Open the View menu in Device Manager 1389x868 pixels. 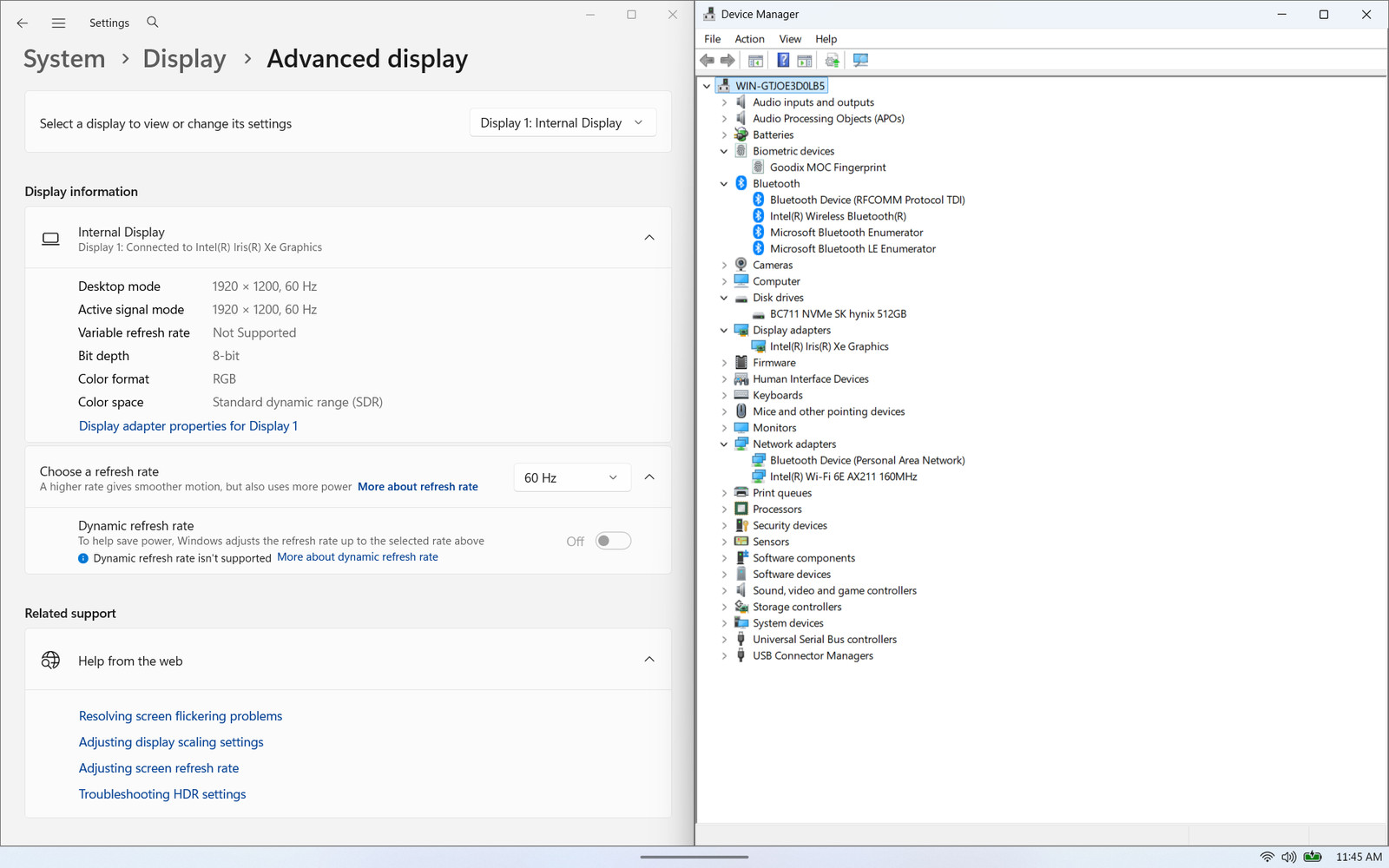pyautogui.click(x=790, y=39)
